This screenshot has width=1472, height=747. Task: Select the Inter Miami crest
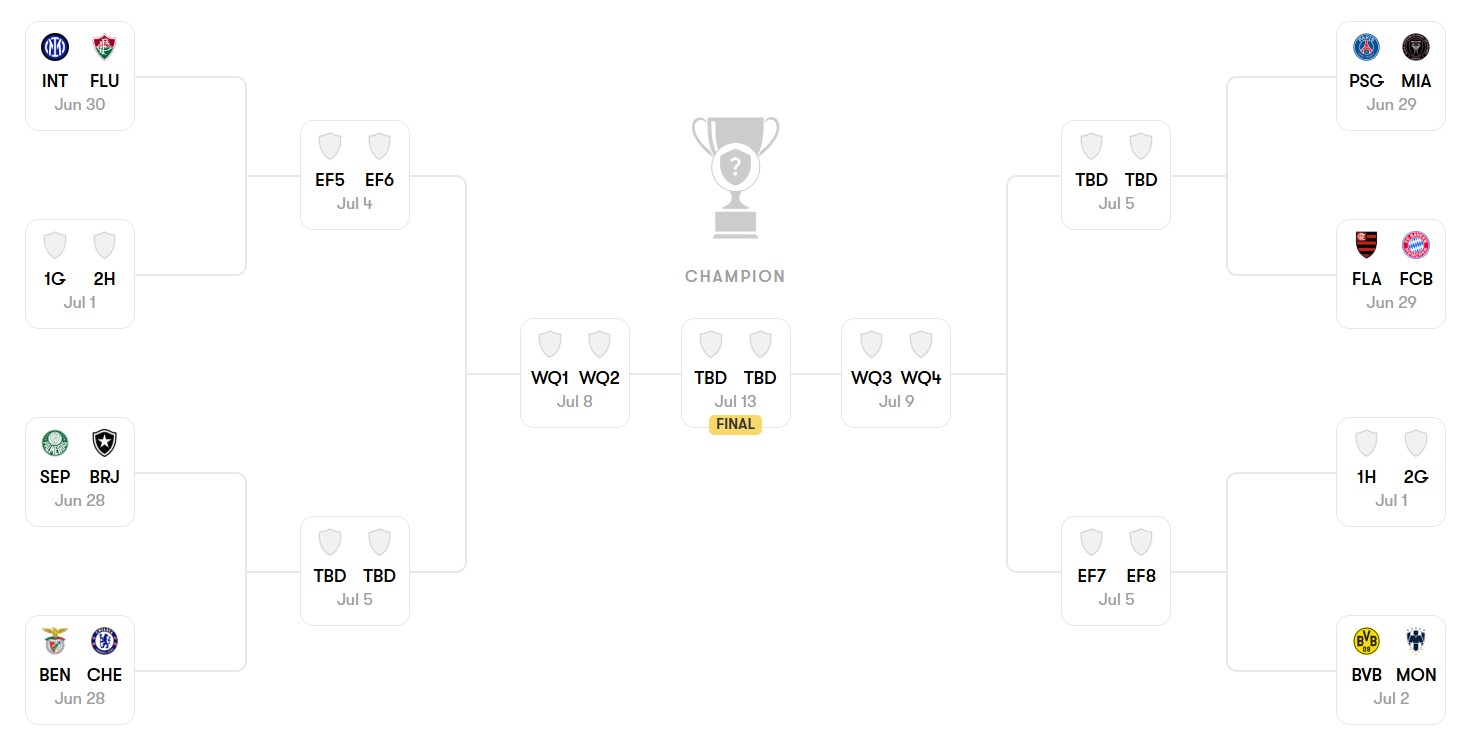coord(1416,47)
